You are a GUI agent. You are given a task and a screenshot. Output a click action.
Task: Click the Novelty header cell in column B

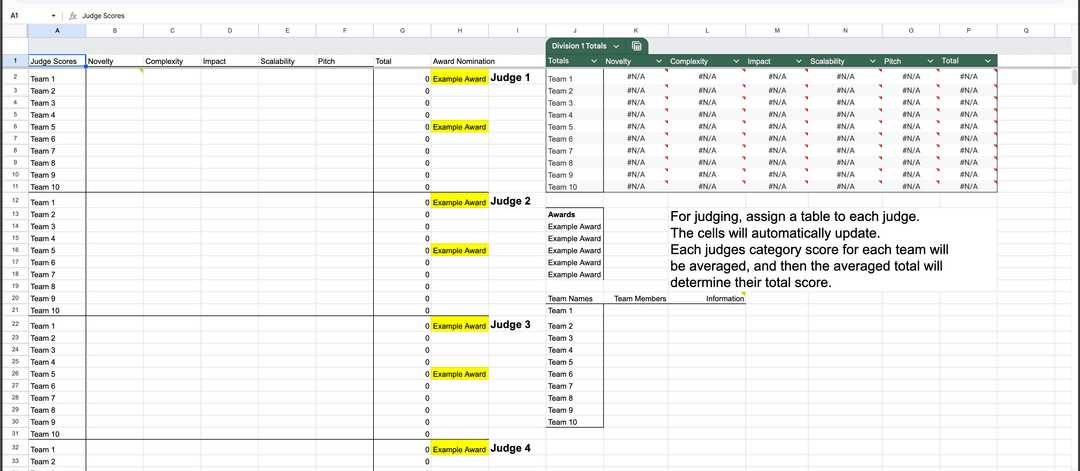pyautogui.click(x=114, y=61)
